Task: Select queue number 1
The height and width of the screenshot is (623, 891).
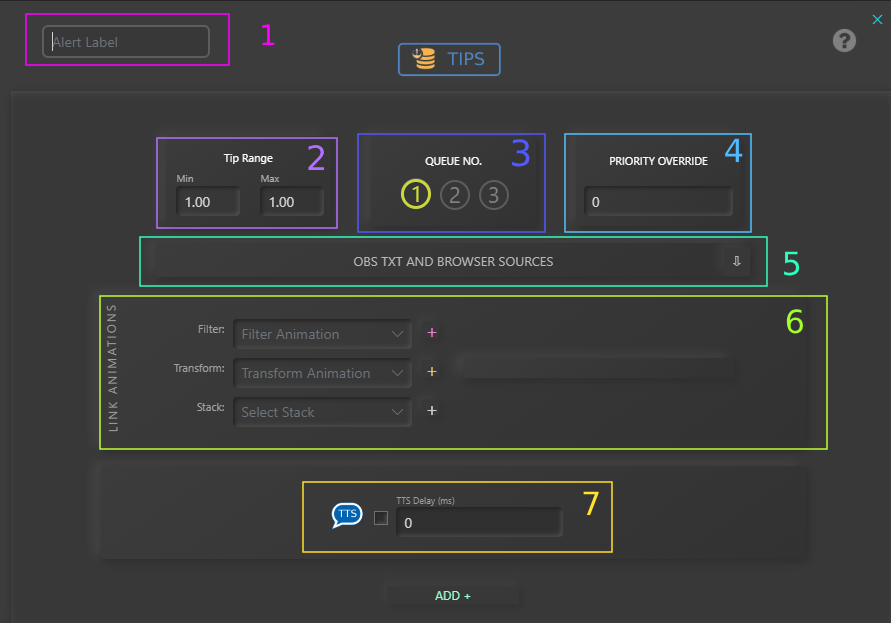Action: tap(416, 194)
